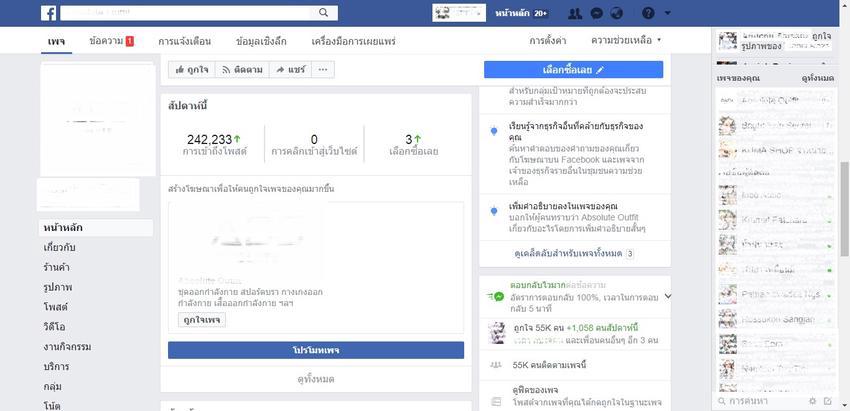Open the เครื่องมือการเผยแพร่ tab

[353, 41]
